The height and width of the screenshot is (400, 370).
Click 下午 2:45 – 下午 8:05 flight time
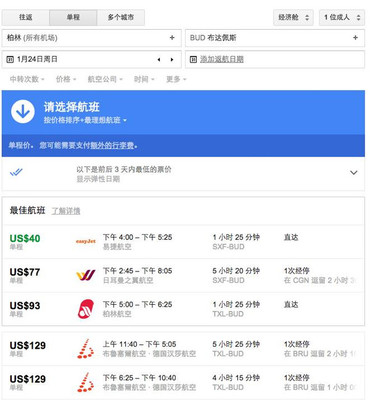(x=137, y=271)
